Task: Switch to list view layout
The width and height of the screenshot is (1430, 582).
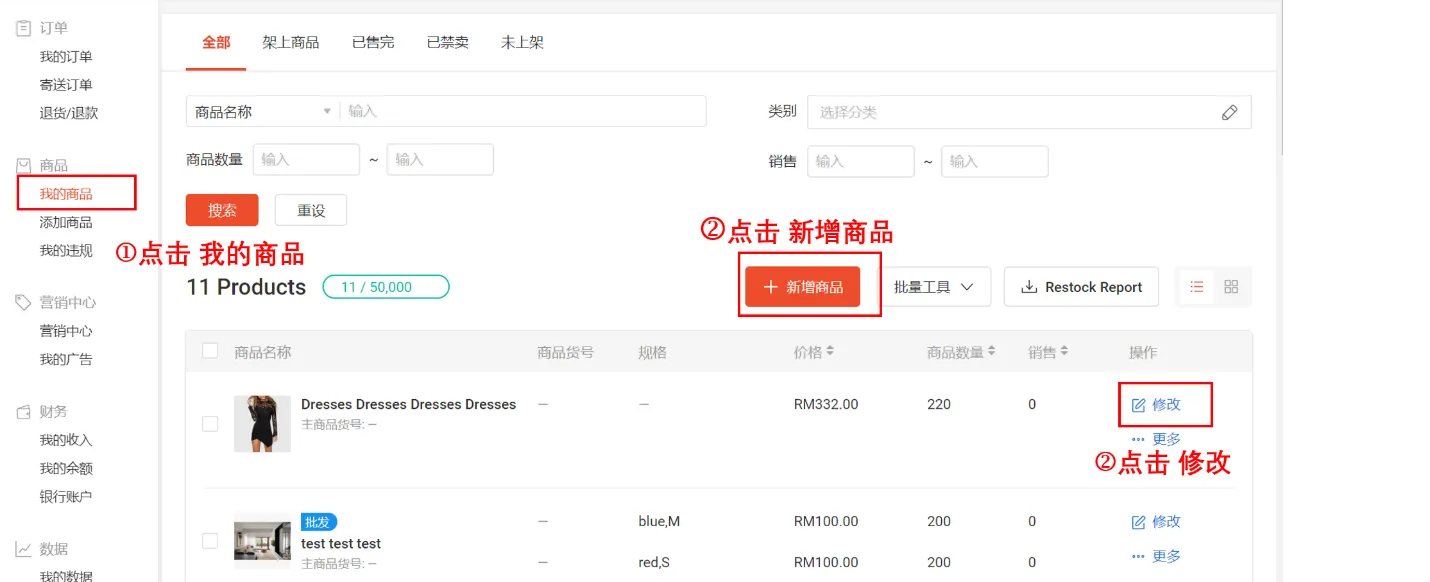Action: [x=1196, y=286]
